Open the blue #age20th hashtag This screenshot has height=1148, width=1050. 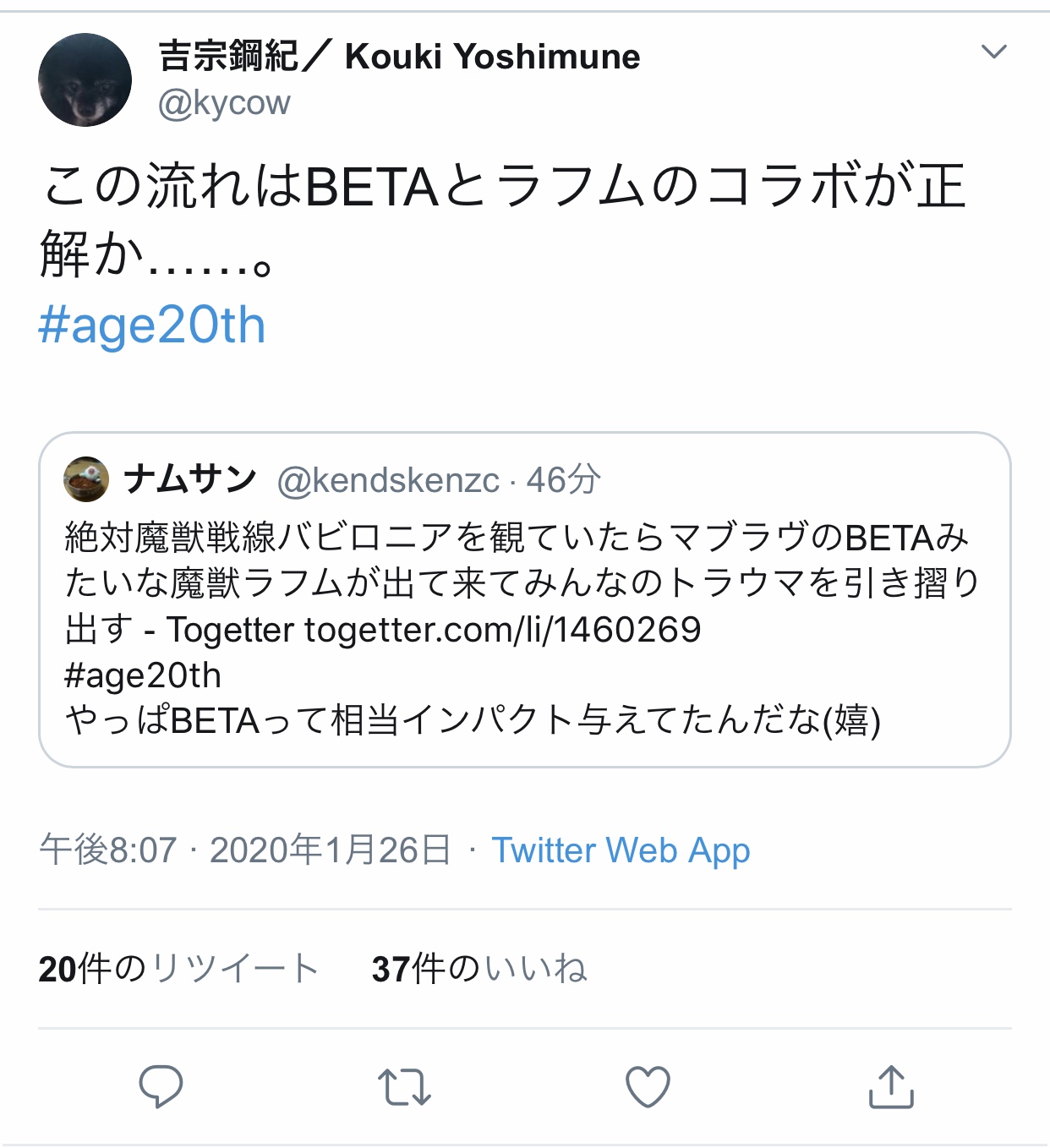(152, 325)
